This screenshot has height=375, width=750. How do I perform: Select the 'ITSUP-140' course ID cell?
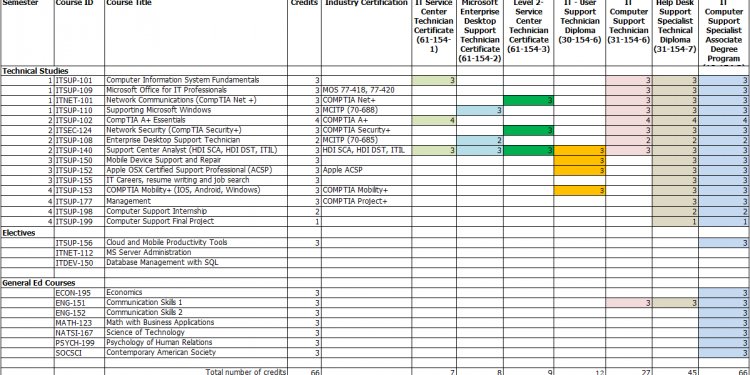pos(79,151)
